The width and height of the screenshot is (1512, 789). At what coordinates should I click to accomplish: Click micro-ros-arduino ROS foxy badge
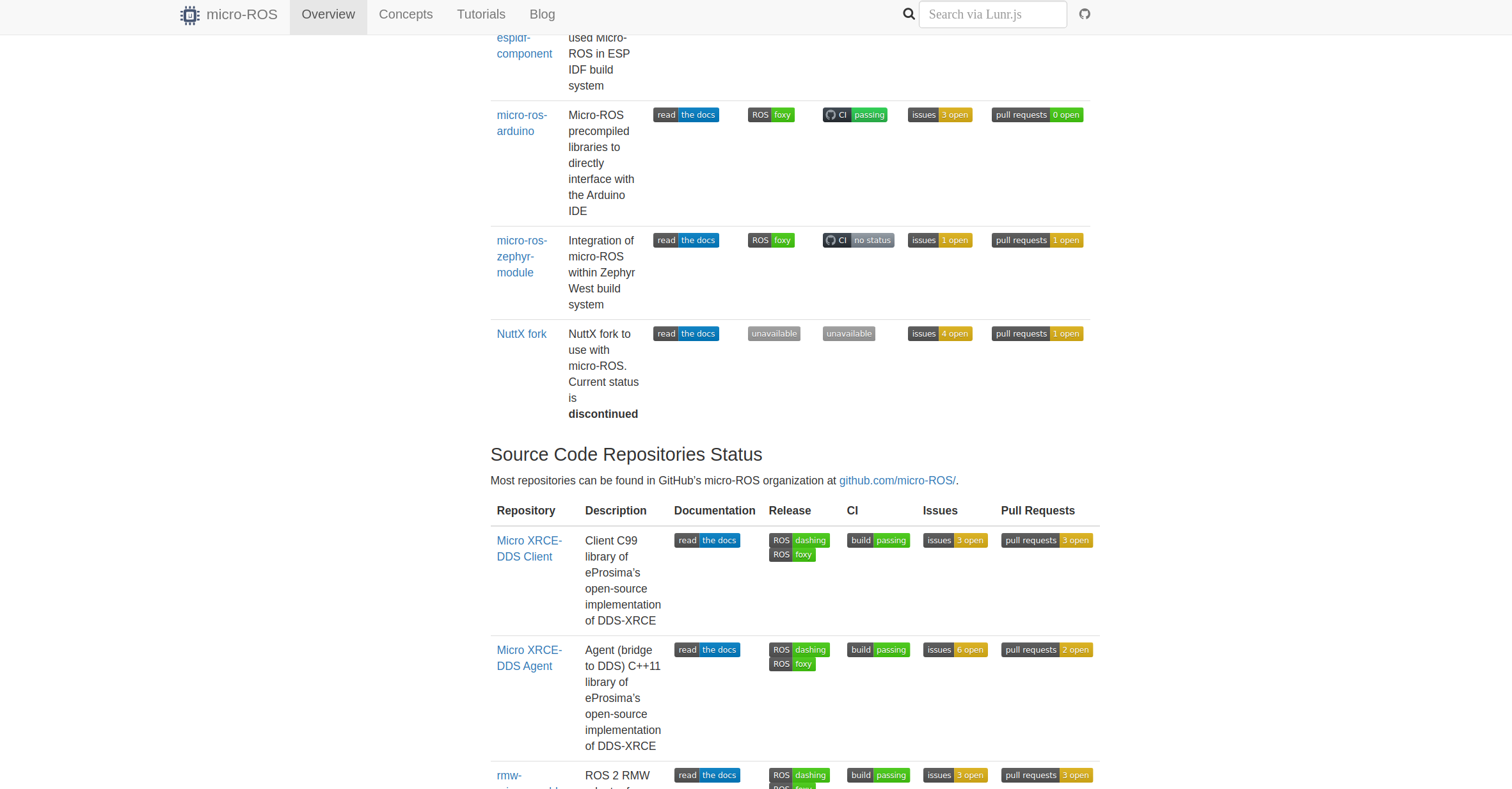coord(771,115)
